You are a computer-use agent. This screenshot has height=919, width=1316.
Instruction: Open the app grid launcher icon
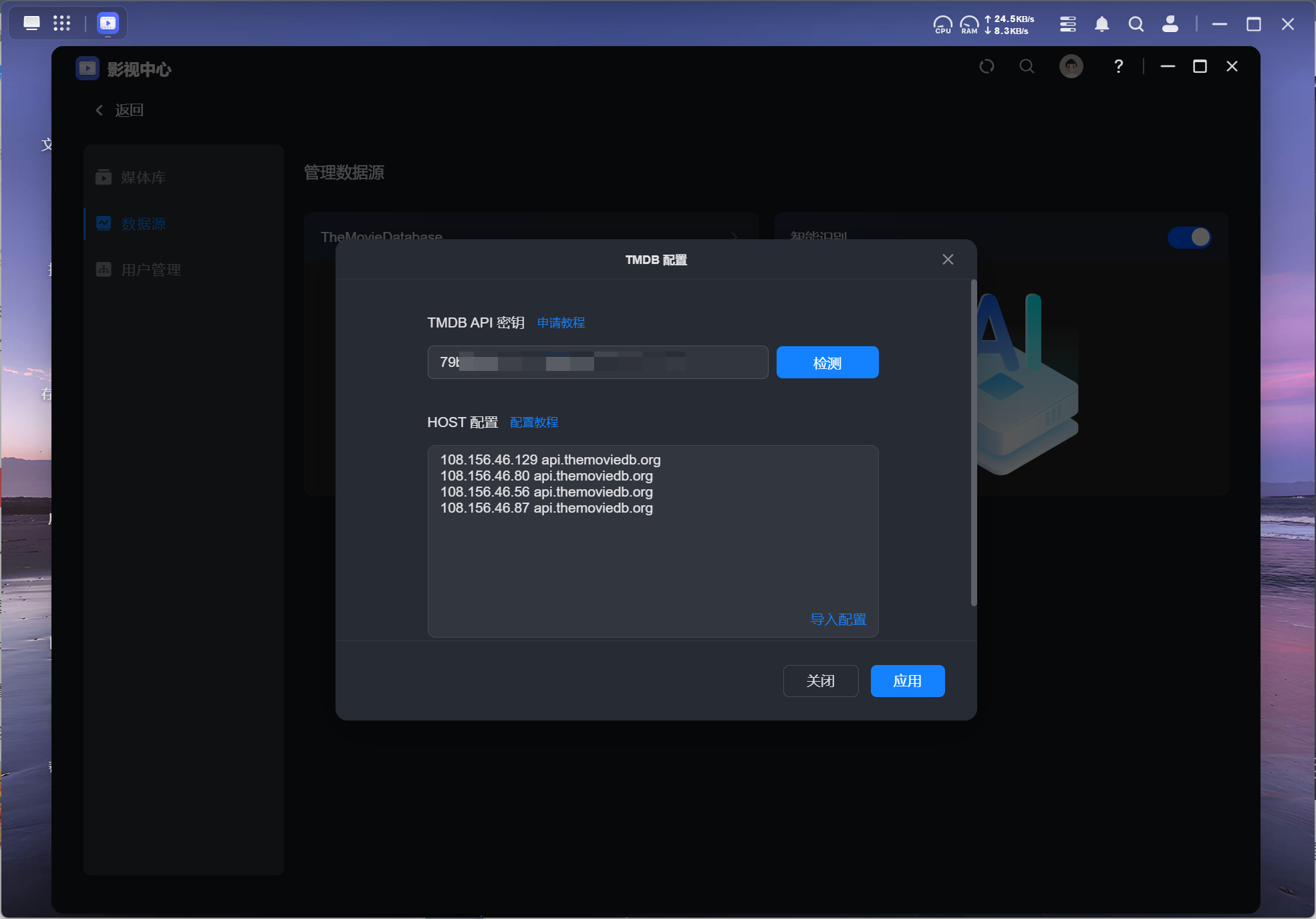tap(61, 23)
